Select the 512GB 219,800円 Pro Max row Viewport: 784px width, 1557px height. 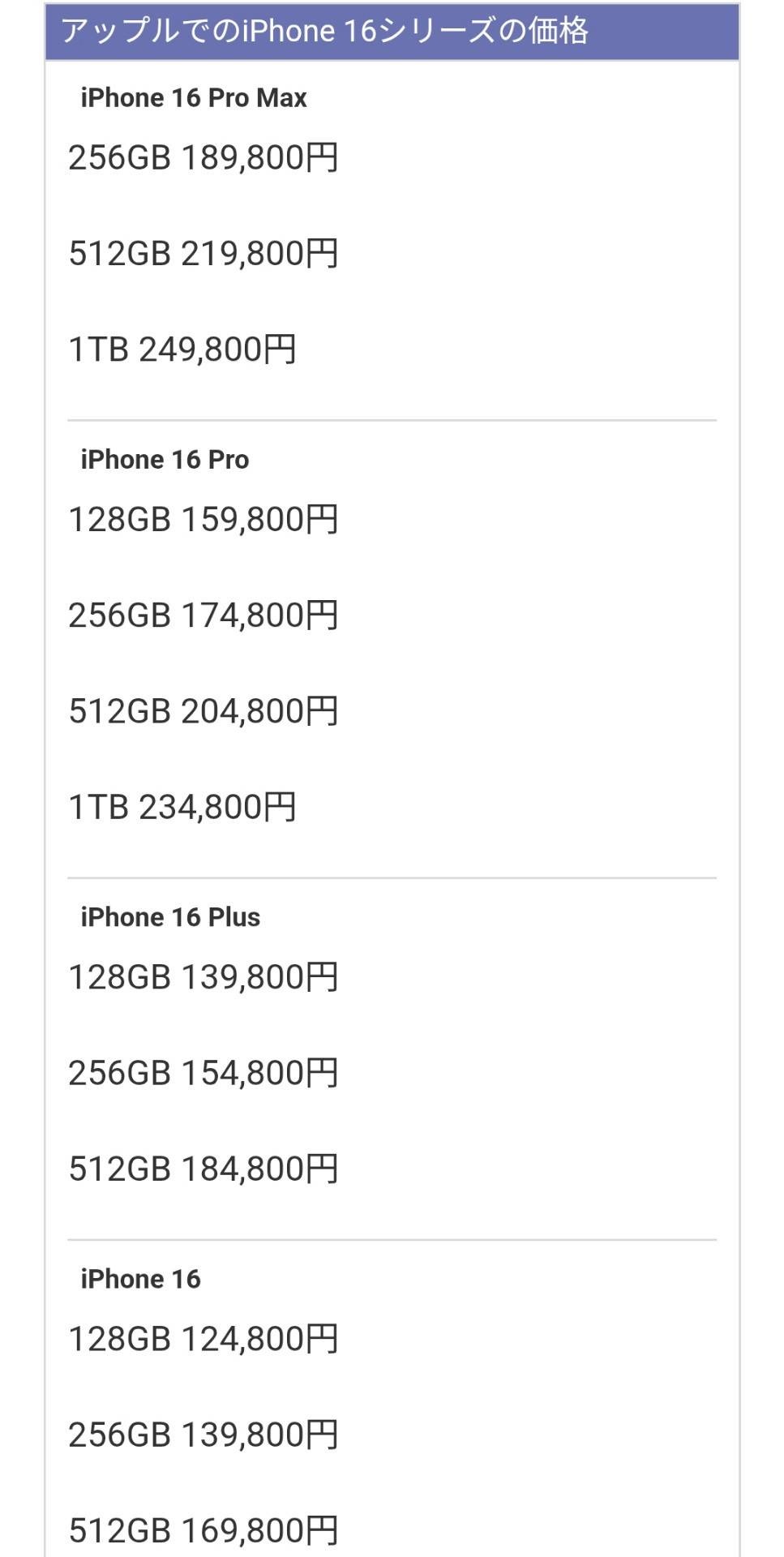[x=203, y=253]
